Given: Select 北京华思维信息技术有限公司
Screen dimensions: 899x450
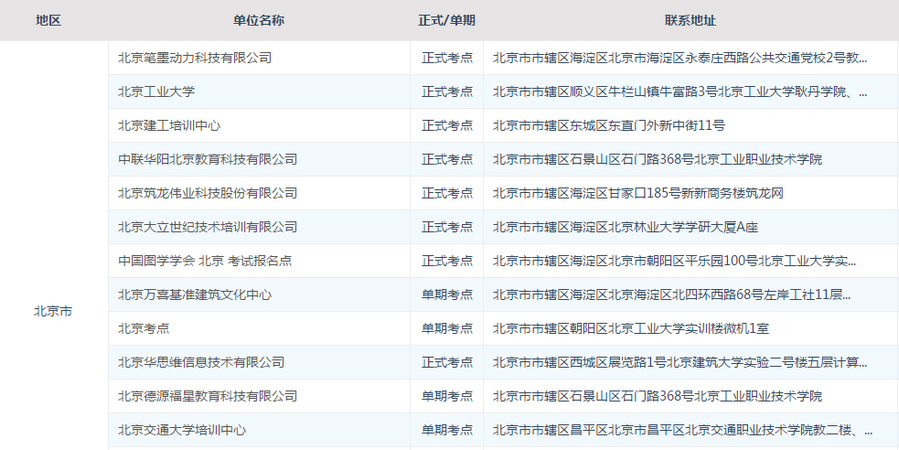Looking at the screenshot, I should (201, 362).
